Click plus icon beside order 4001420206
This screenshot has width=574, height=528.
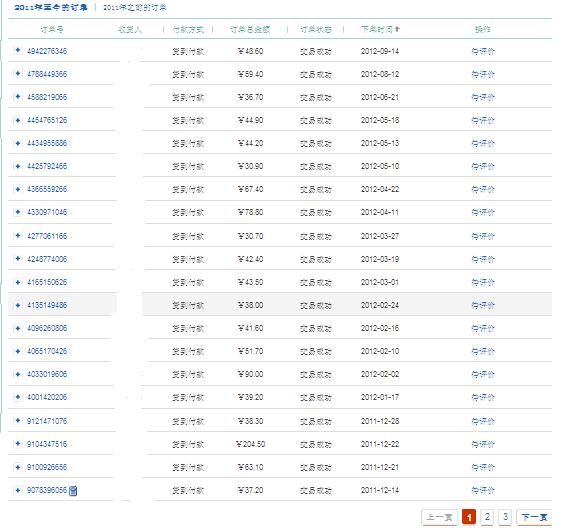pyautogui.click(x=18, y=397)
